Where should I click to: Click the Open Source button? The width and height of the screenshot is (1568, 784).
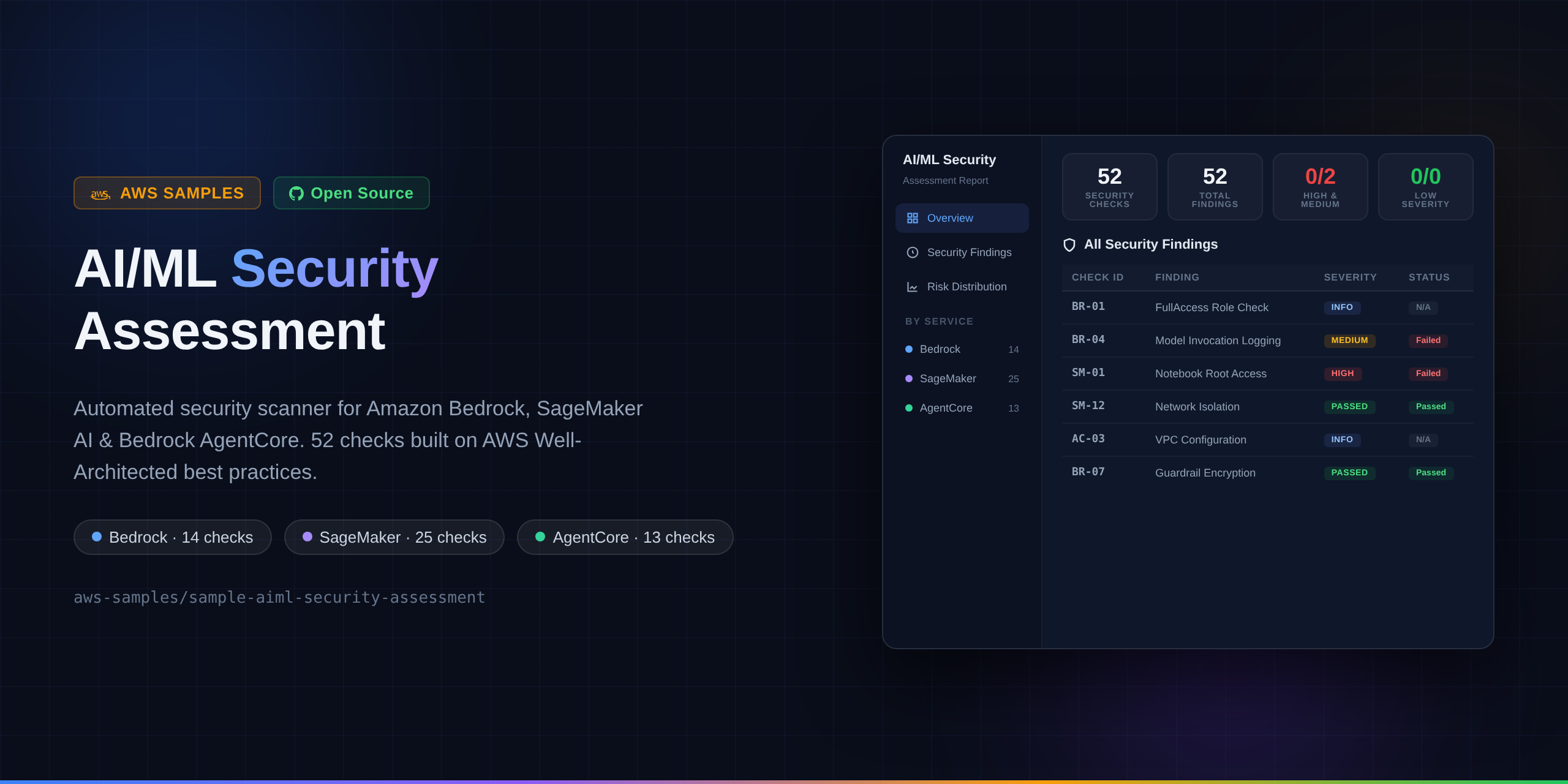point(351,193)
